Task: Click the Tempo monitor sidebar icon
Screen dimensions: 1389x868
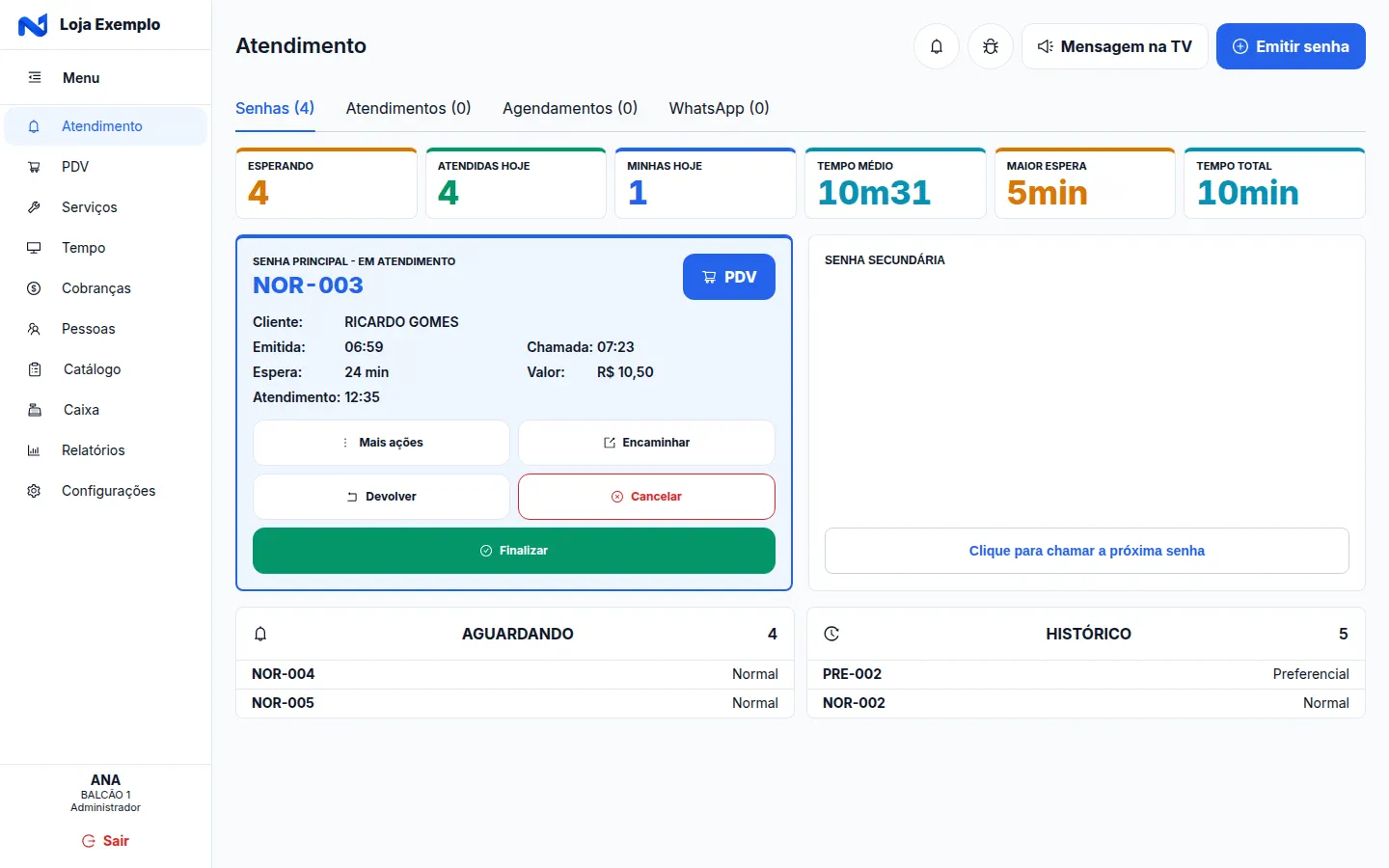Action: (x=34, y=248)
